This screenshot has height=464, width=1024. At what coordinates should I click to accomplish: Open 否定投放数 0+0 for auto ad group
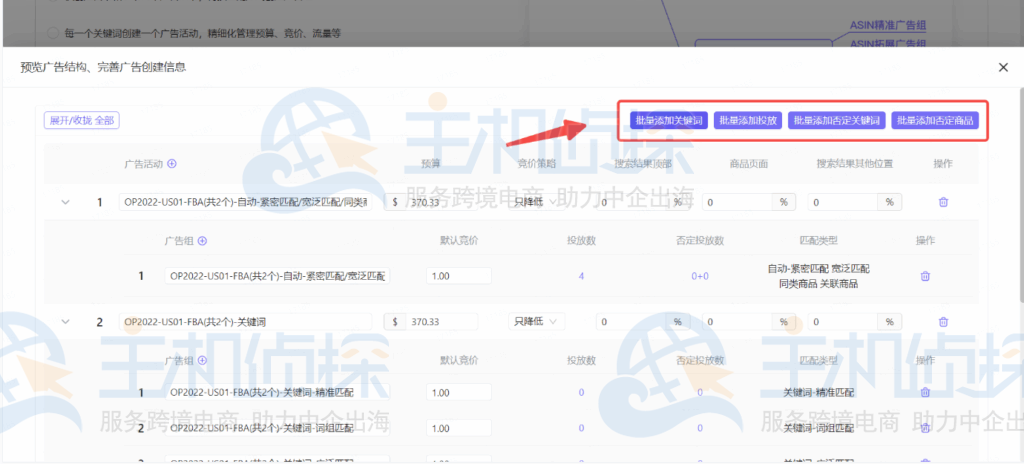700,276
